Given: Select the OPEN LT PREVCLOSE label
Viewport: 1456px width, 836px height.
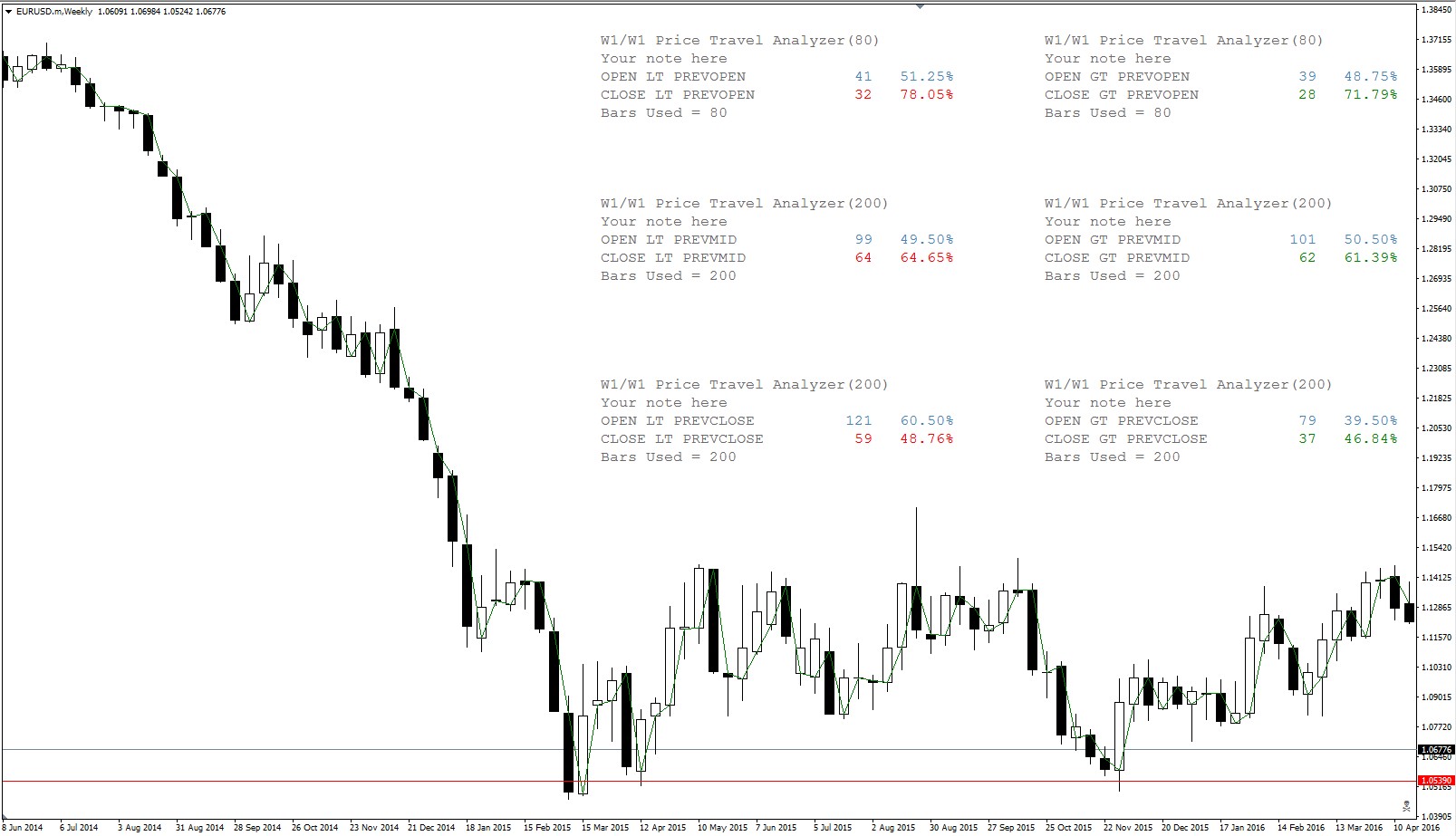Looking at the screenshot, I should (678, 421).
